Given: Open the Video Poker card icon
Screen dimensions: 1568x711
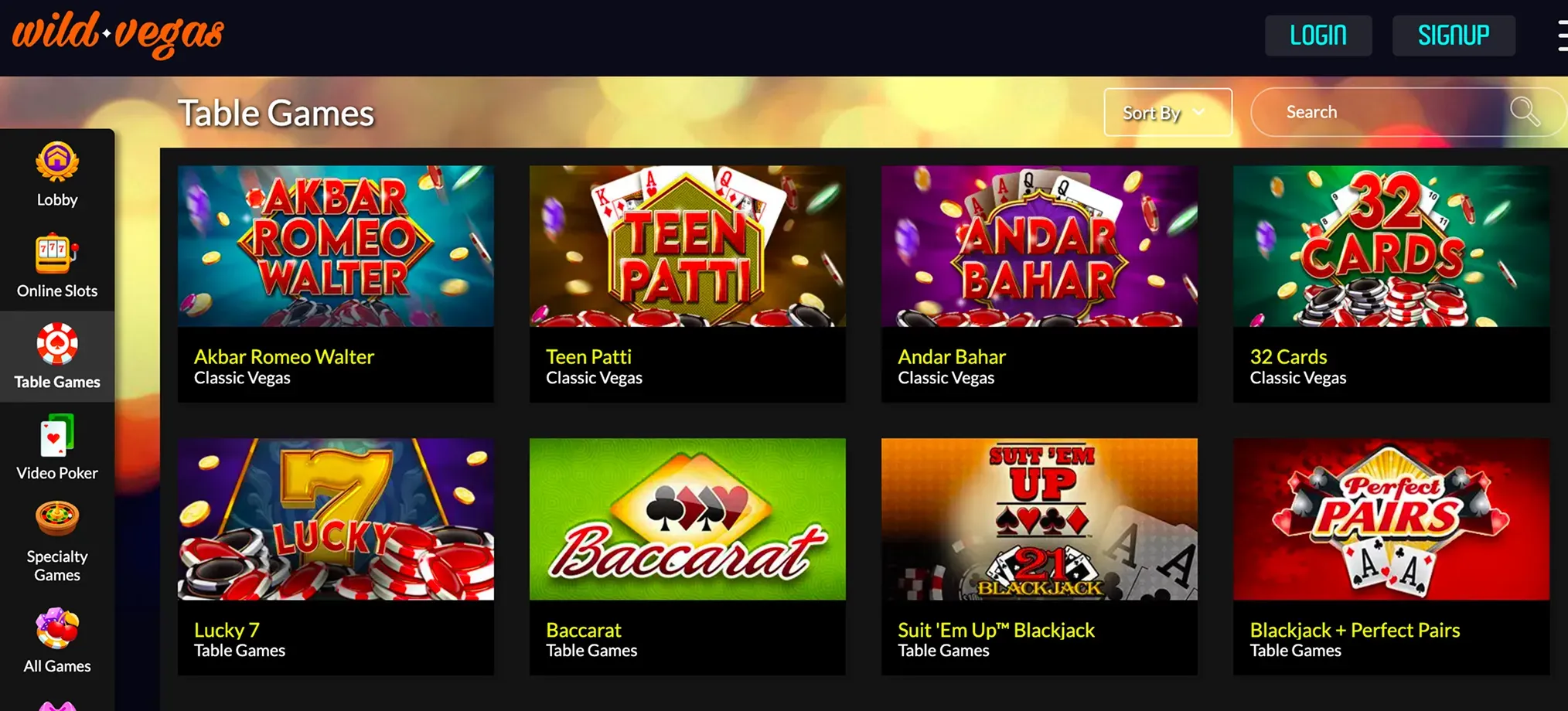Looking at the screenshot, I should (57, 435).
